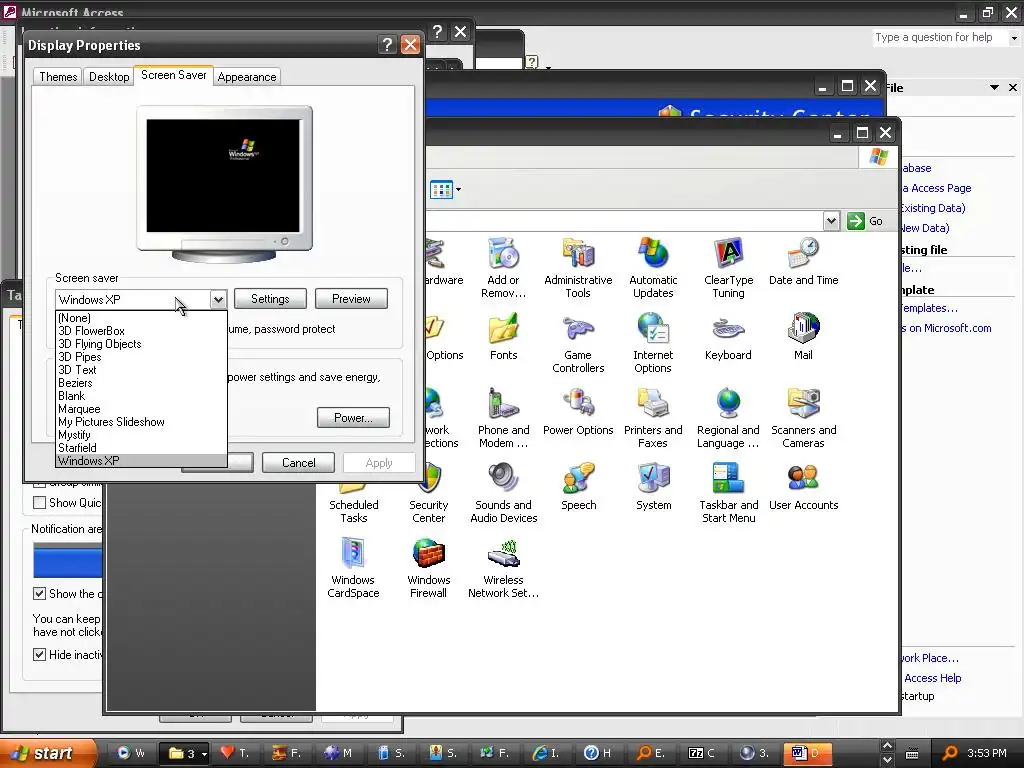Open Speech control panel icon
The height and width of the screenshot is (768, 1024).
point(578,487)
